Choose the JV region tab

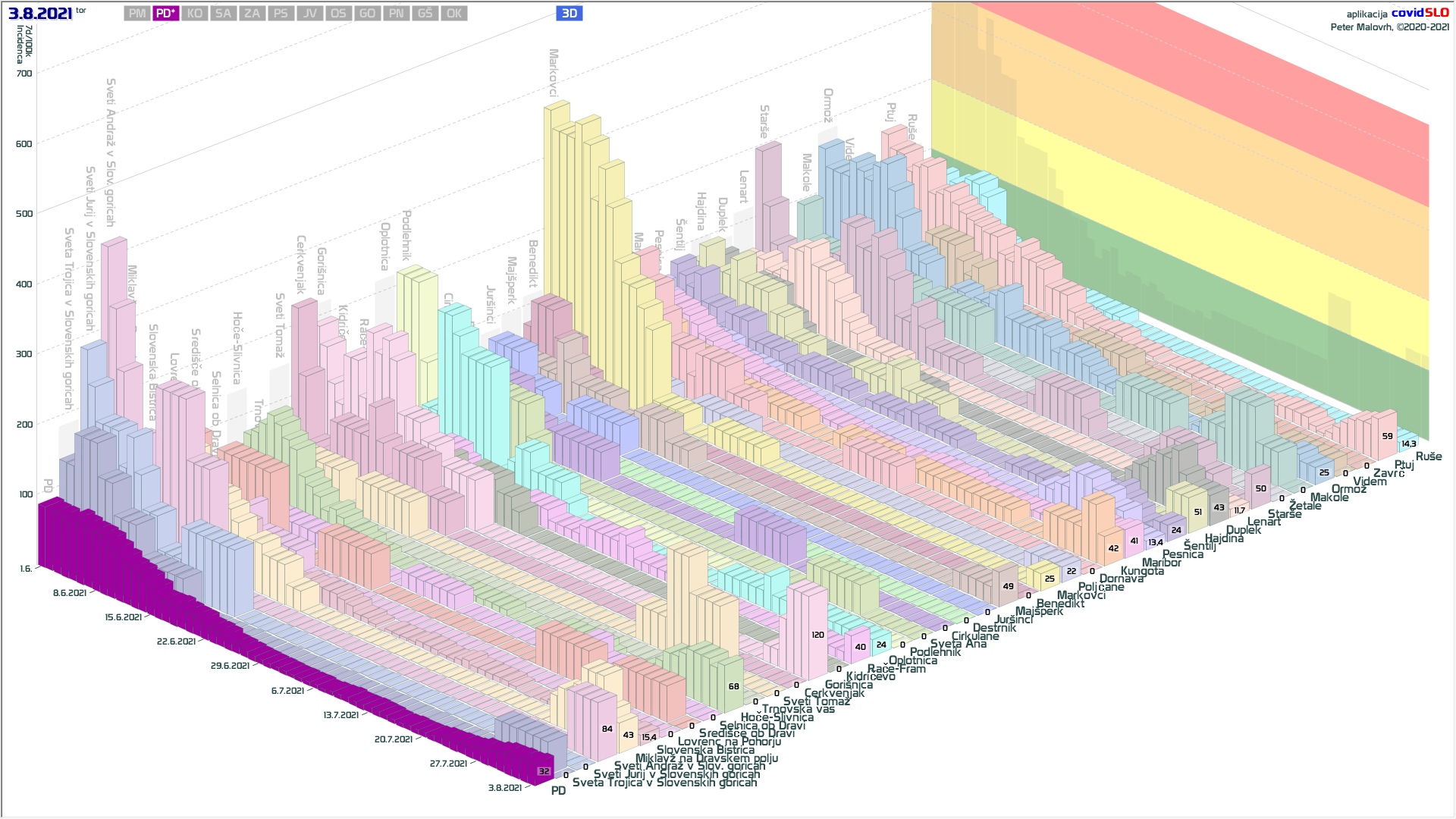(310, 14)
